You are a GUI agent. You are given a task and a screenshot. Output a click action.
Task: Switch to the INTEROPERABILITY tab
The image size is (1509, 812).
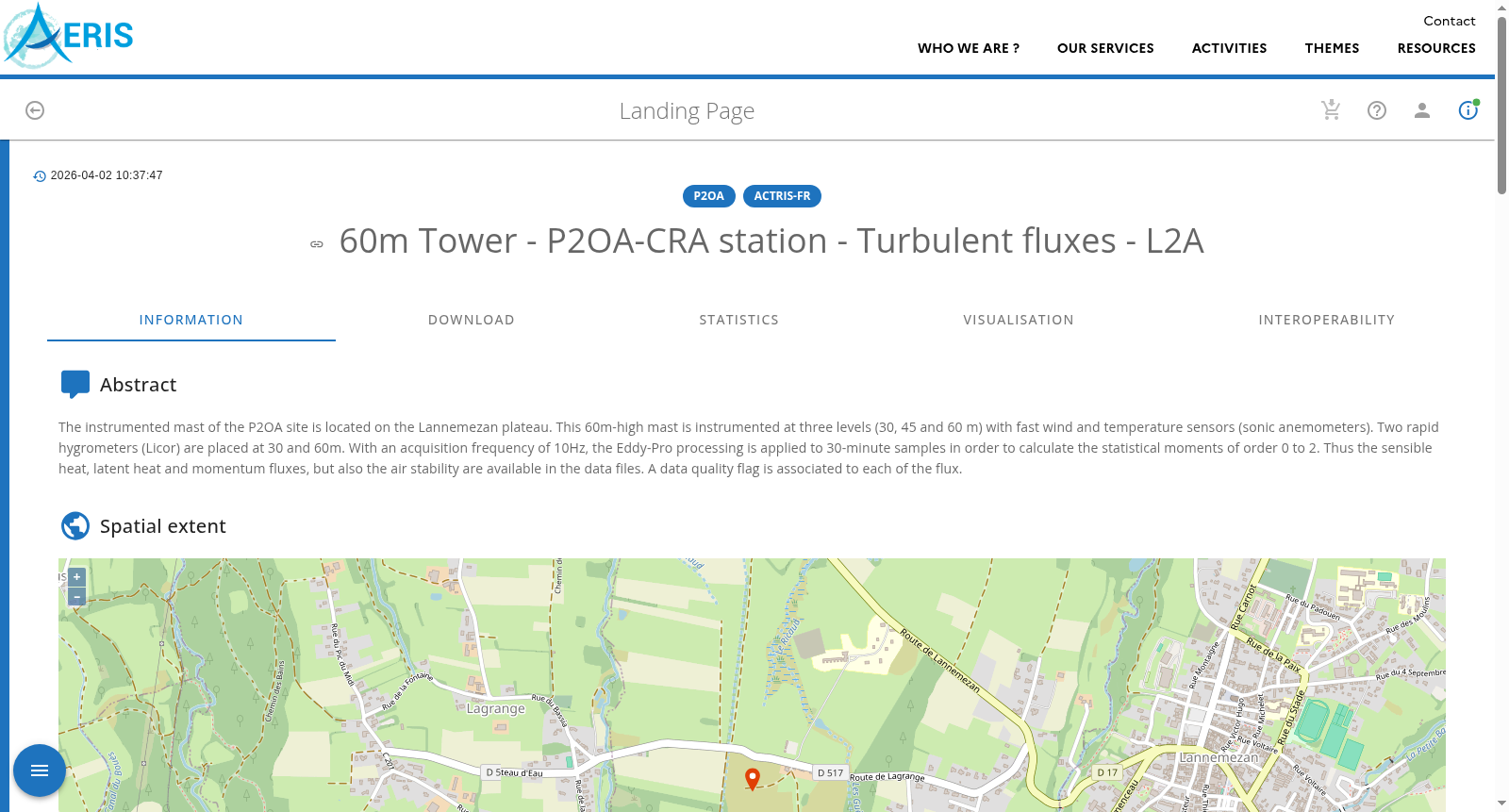(x=1326, y=320)
